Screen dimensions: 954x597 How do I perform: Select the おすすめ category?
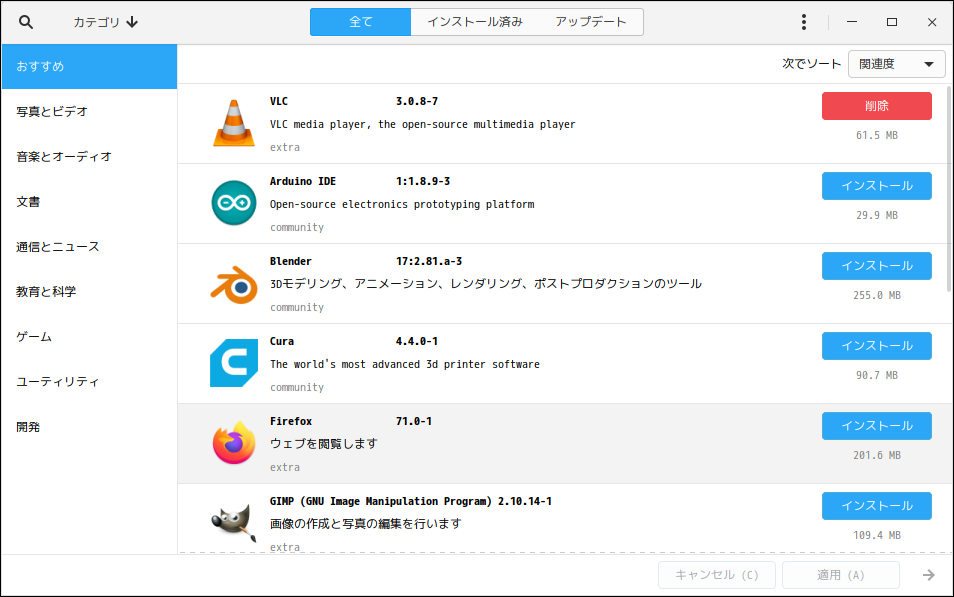pos(89,66)
